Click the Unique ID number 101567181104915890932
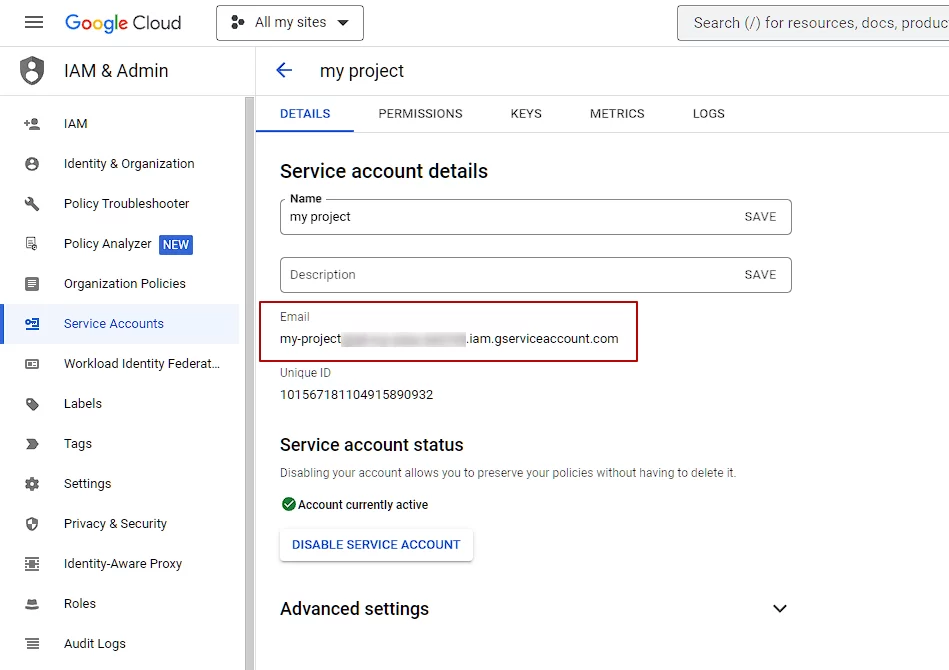Viewport: 949px width, 670px height. coord(356,395)
